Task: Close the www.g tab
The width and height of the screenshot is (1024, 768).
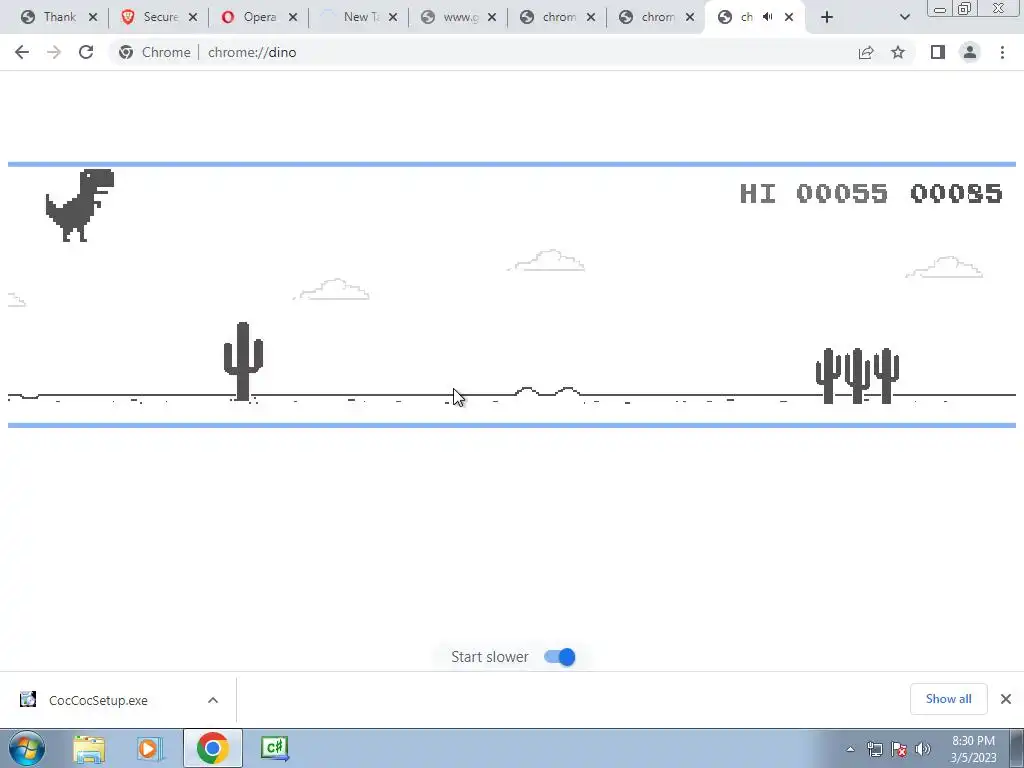Action: [492, 18]
